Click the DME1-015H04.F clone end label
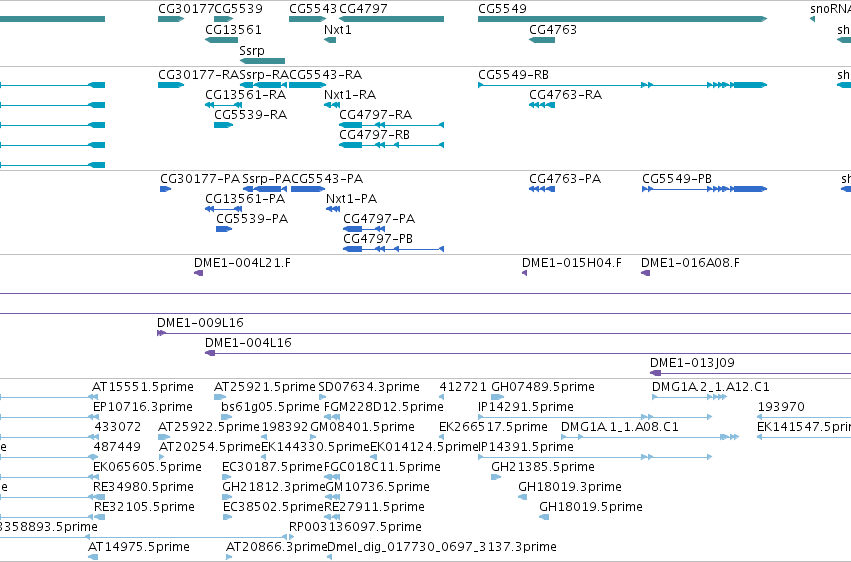 [571, 263]
